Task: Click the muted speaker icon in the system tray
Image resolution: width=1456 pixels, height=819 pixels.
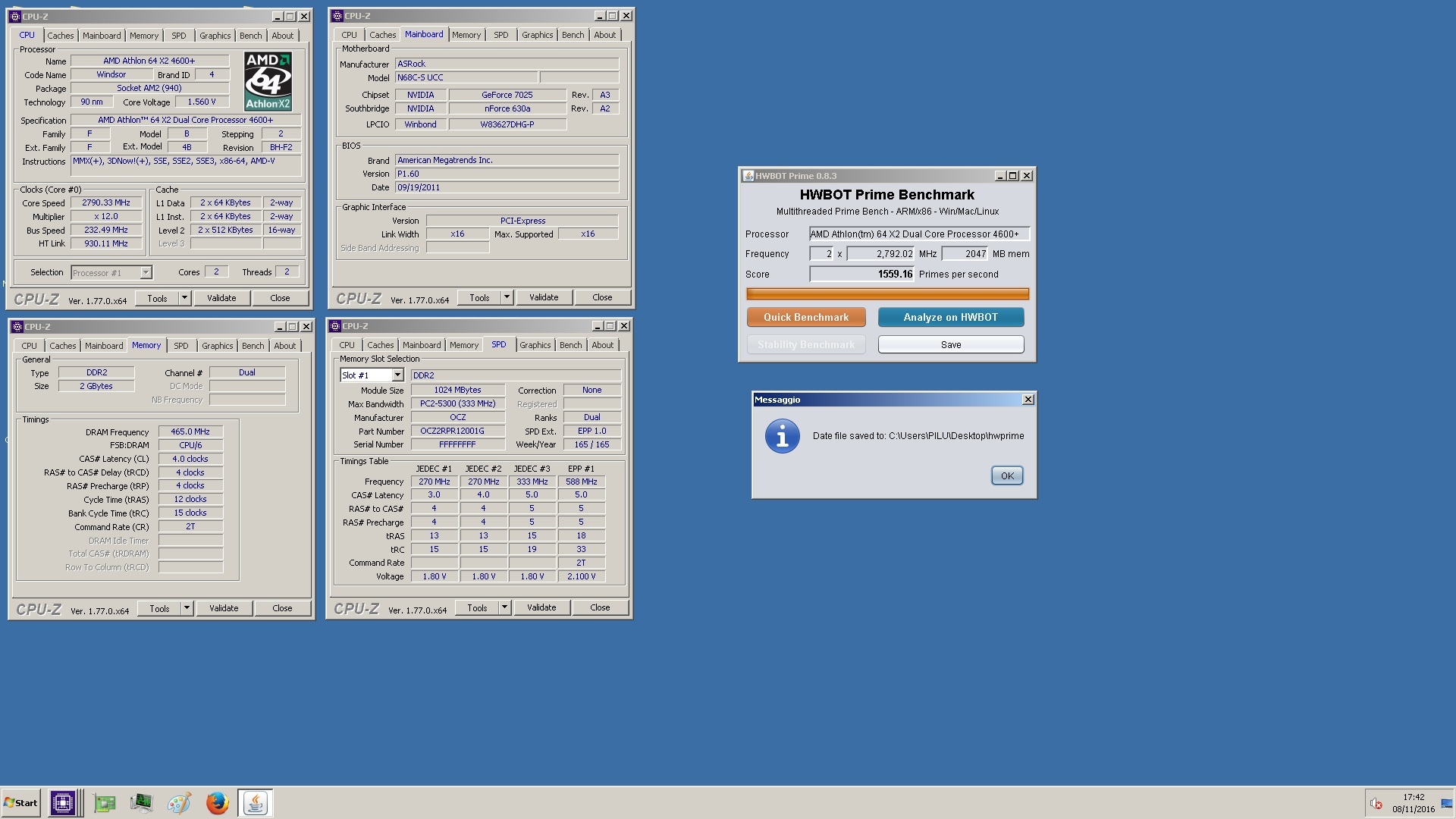Action: 1376,804
